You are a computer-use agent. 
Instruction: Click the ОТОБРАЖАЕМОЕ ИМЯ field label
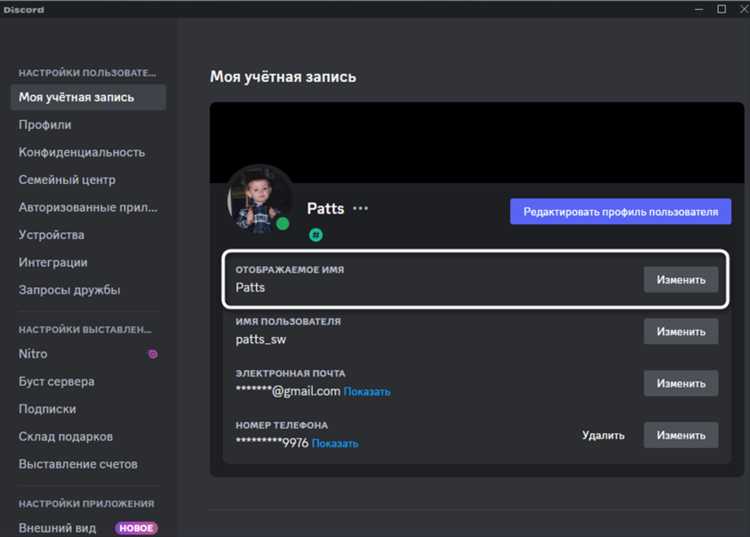click(290, 270)
